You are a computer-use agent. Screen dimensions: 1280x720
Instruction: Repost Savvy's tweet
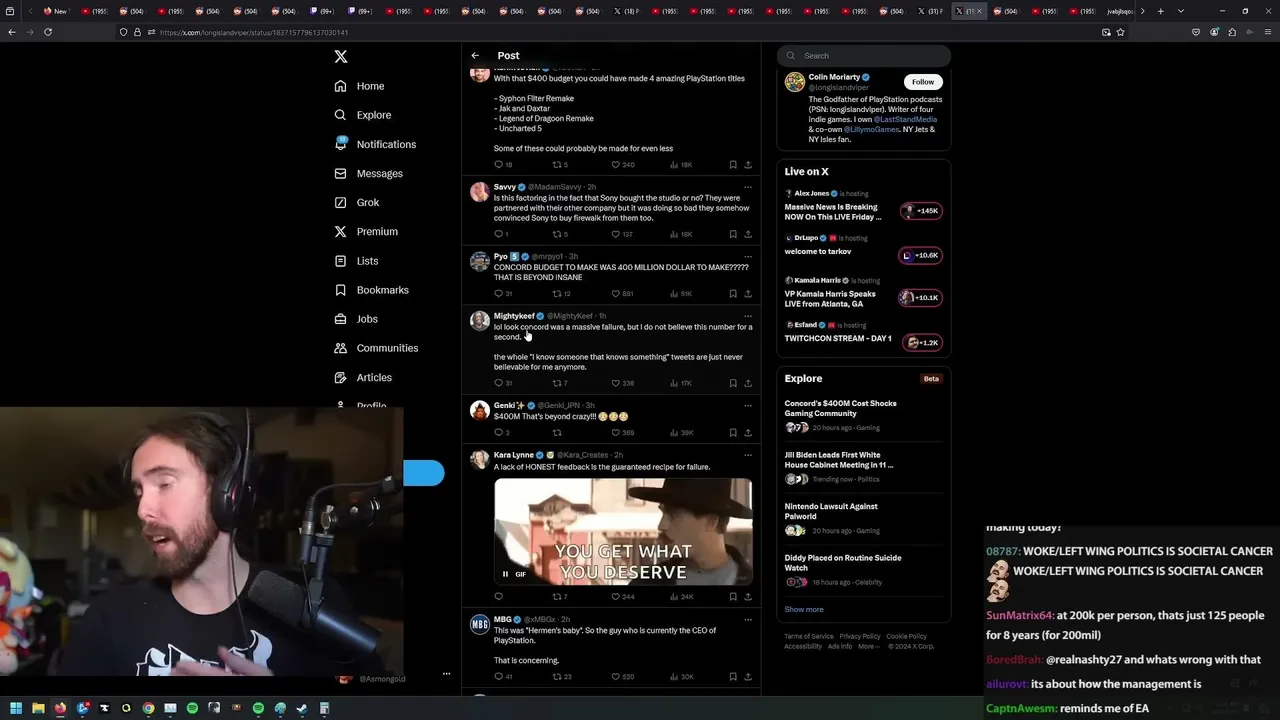click(558, 234)
